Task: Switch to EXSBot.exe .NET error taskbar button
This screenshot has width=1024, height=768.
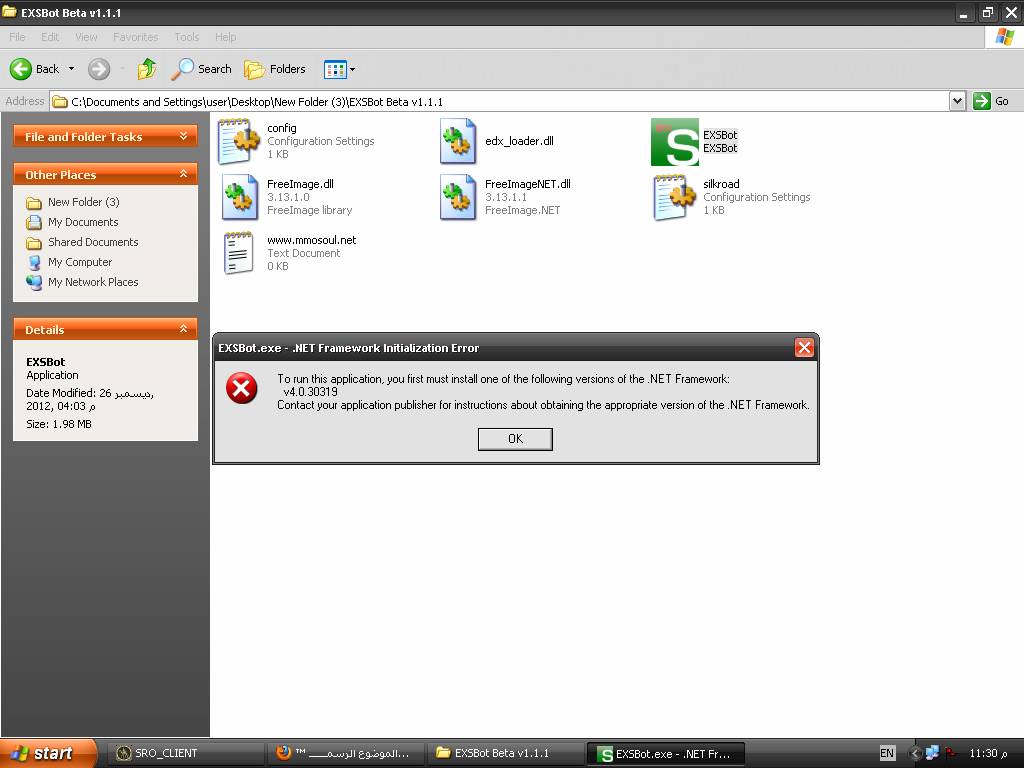Action: (665, 754)
